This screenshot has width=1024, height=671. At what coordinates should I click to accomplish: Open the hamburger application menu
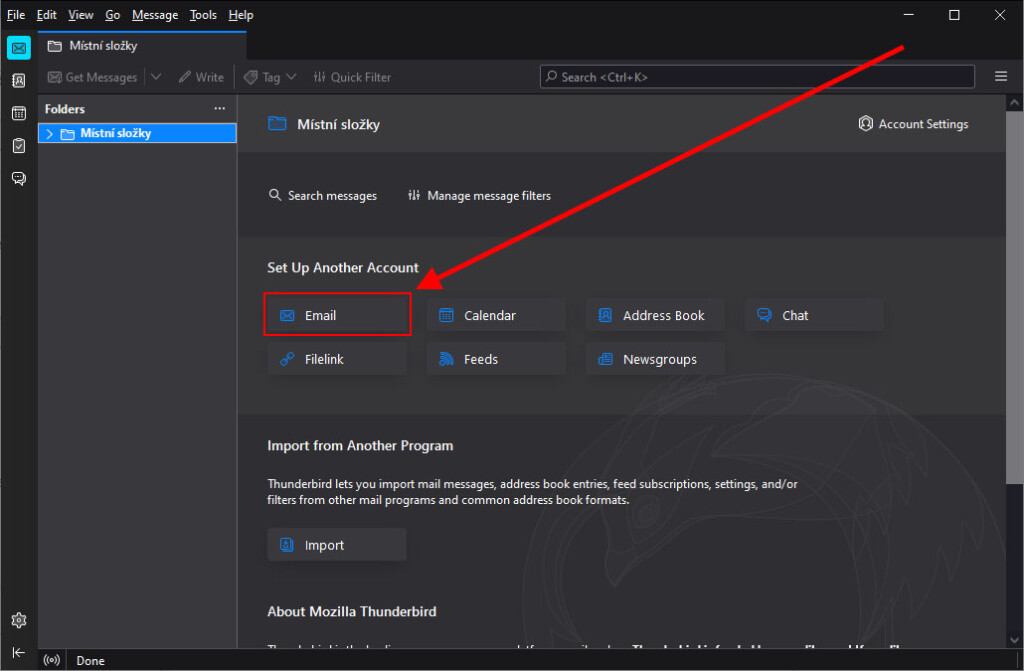click(x=1001, y=77)
